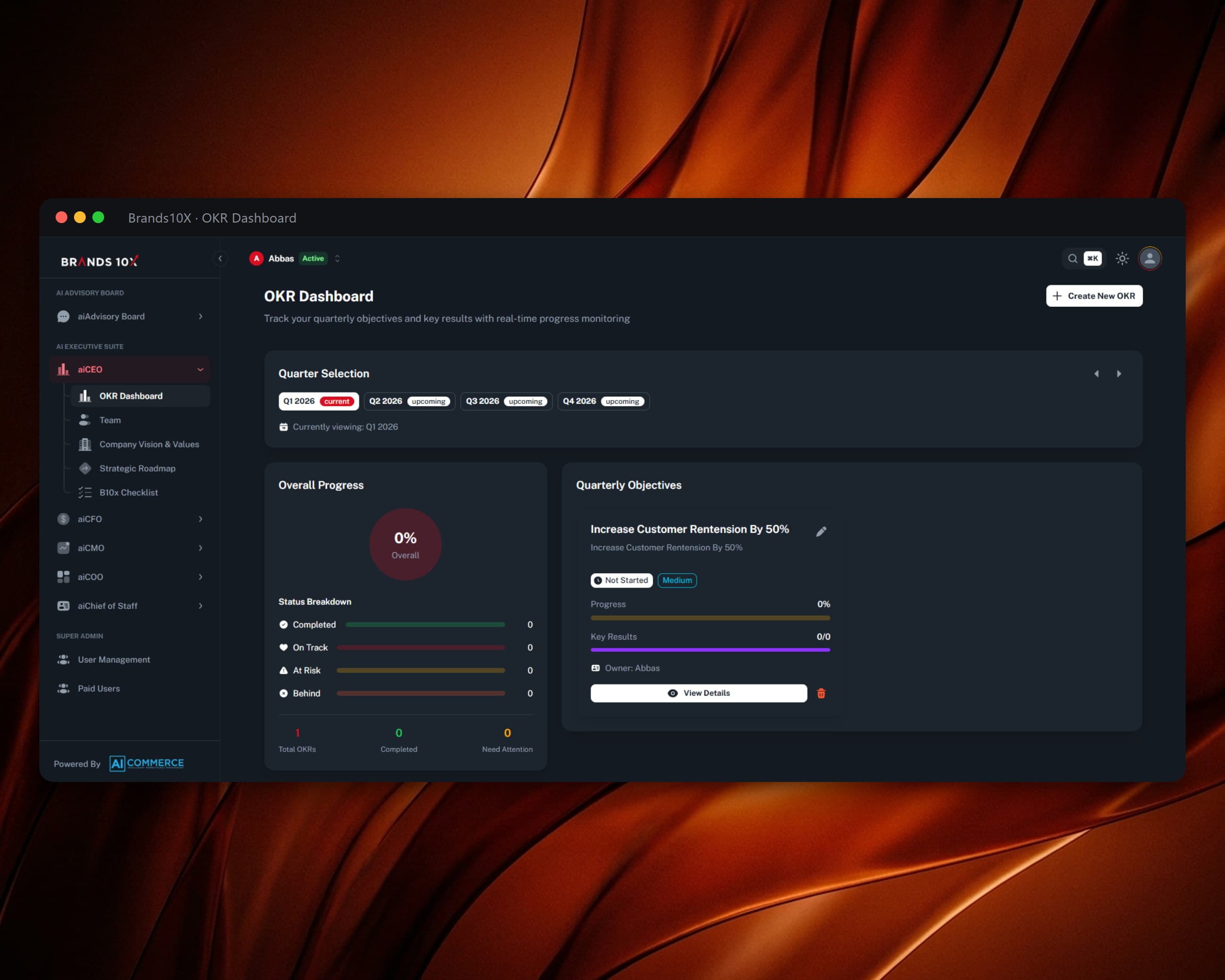The width and height of the screenshot is (1225, 980).
Task: Click the Paid Users people icon
Action: [x=63, y=689]
